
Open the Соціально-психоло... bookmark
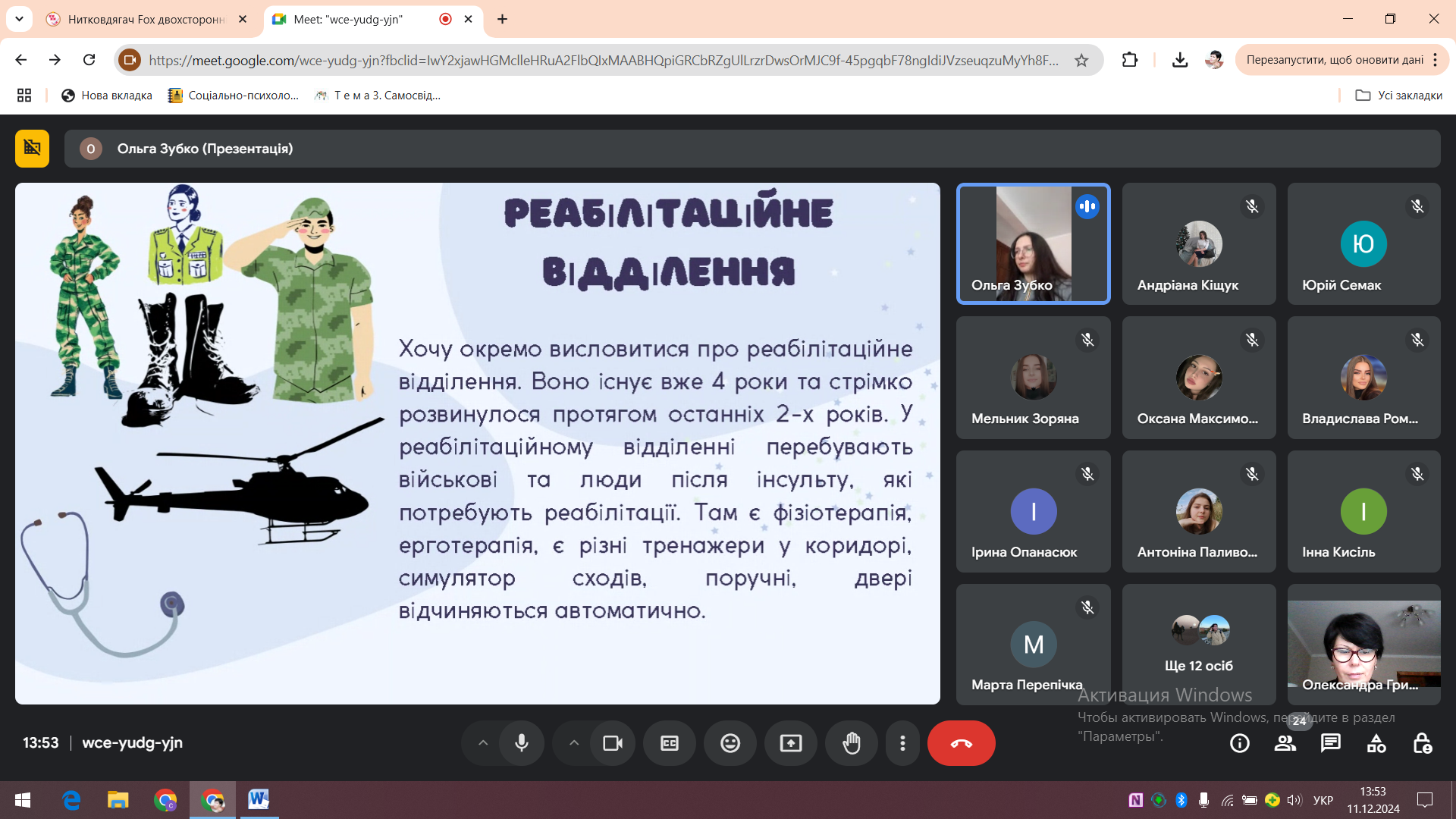[234, 96]
